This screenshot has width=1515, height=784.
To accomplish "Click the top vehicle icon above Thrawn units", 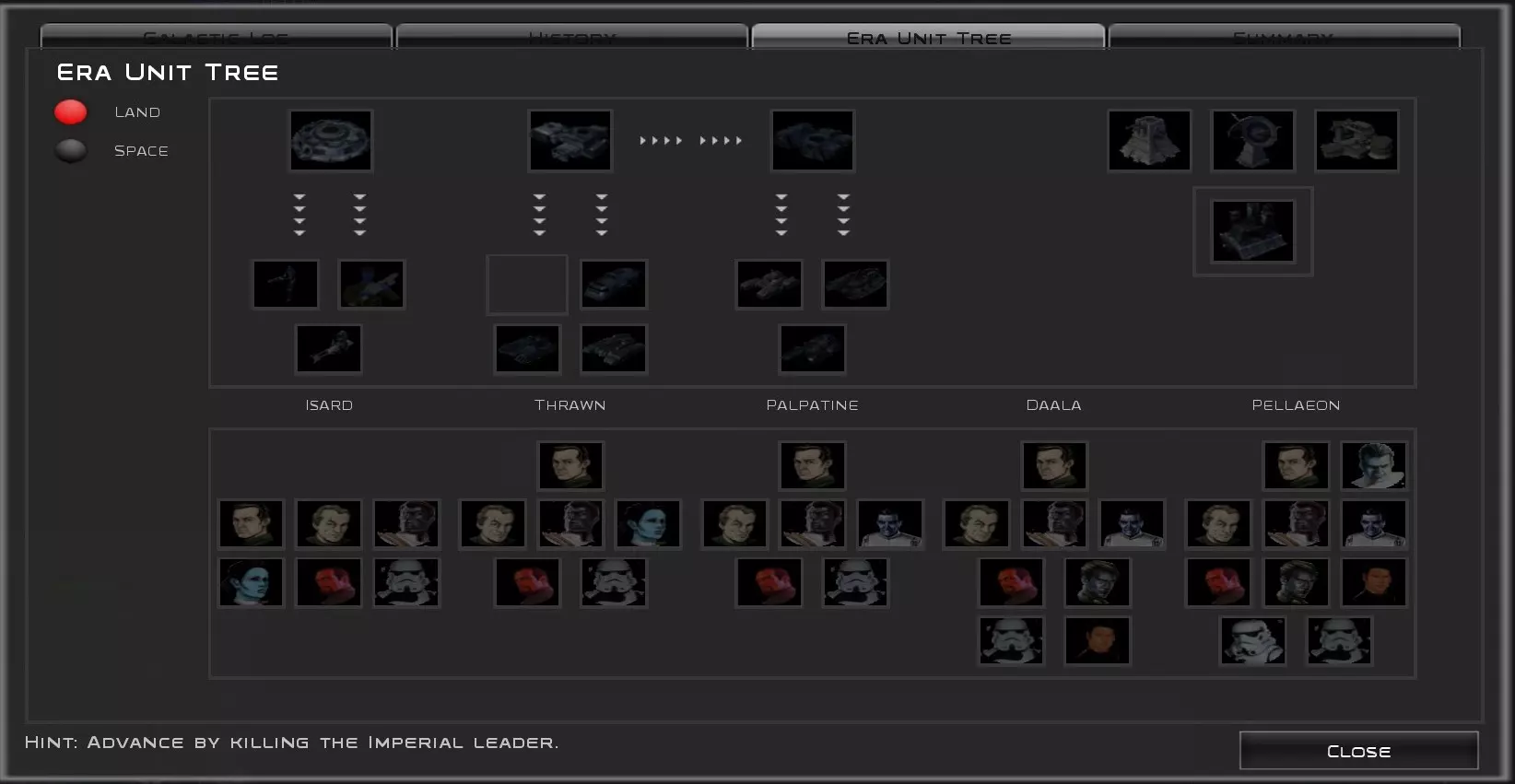I will coord(570,140).
